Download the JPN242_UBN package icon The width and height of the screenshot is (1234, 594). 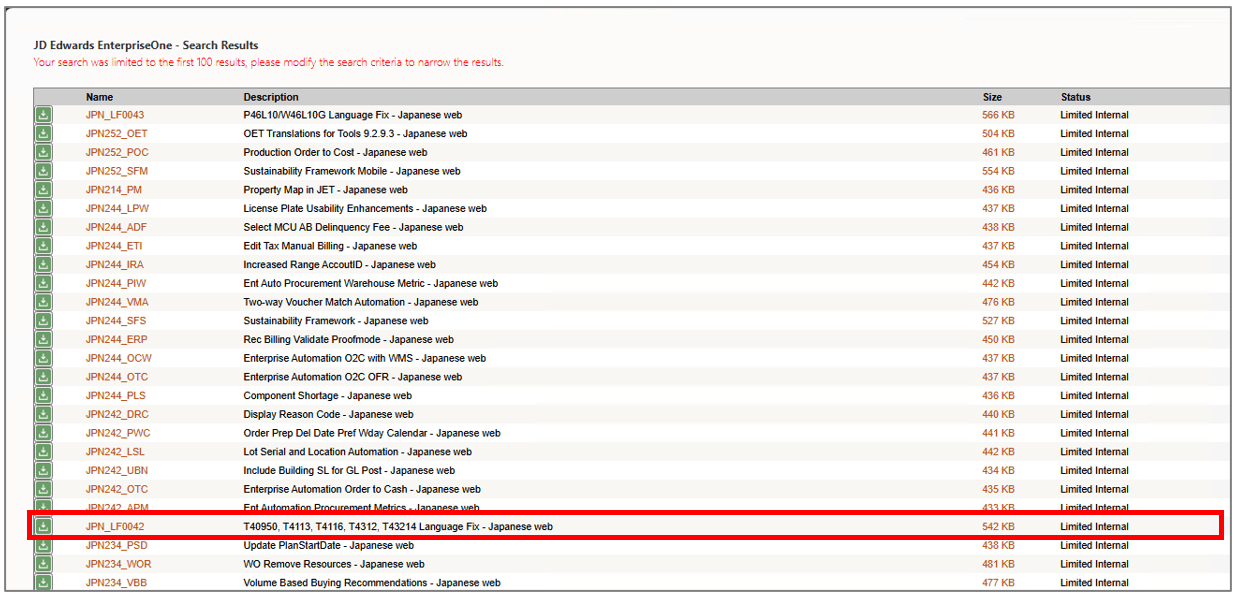[43, 470]
